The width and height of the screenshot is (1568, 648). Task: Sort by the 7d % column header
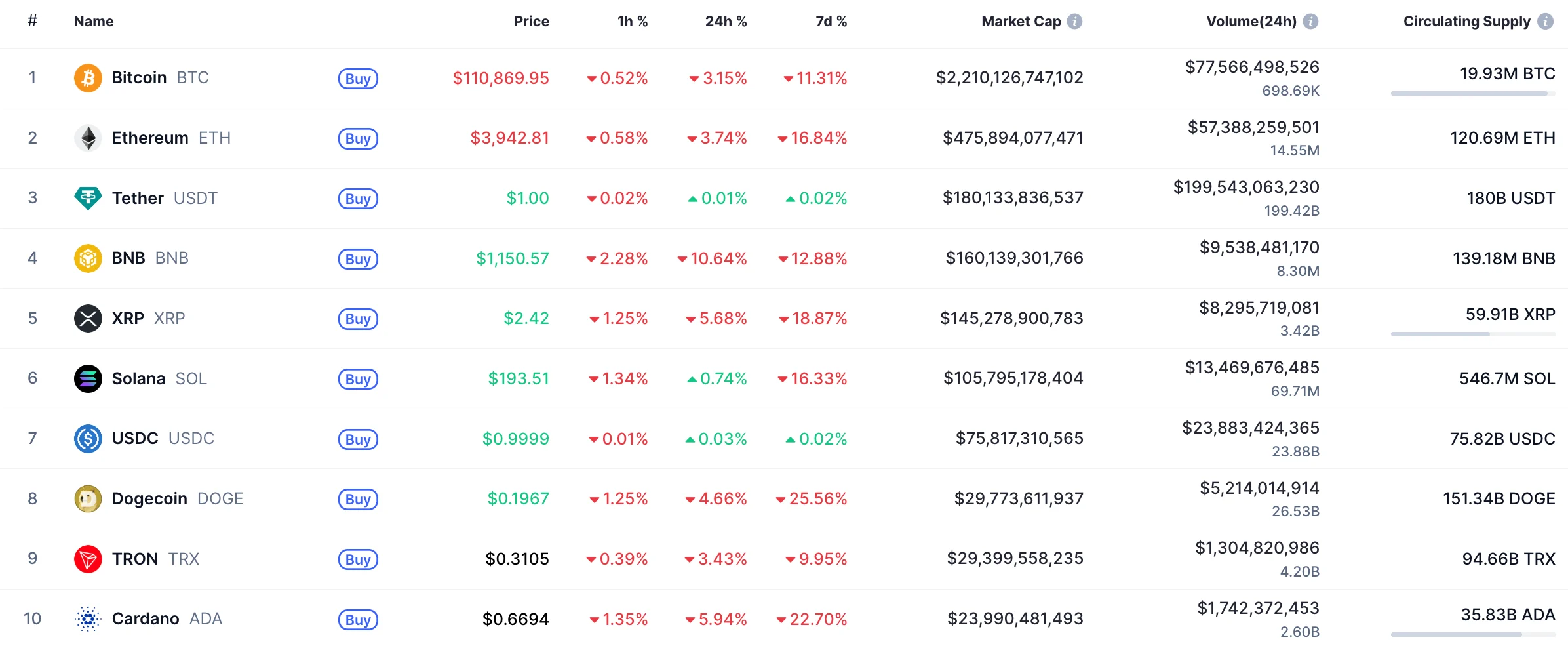click(x=831, y=22)
